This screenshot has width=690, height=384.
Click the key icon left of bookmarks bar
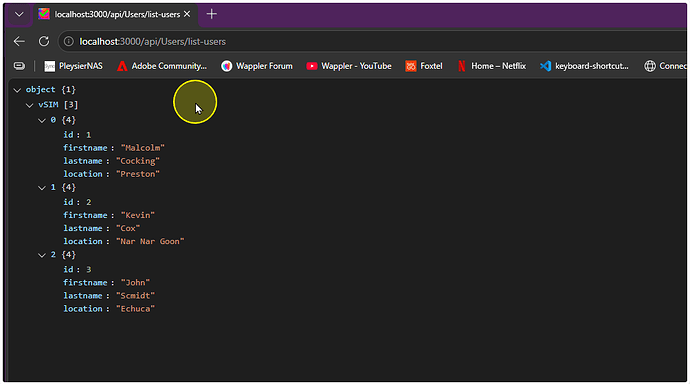[19, 66]
